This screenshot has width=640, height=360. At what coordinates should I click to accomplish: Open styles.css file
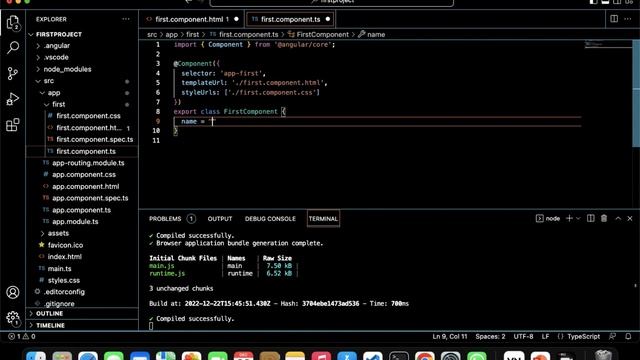tap(64, 280)
